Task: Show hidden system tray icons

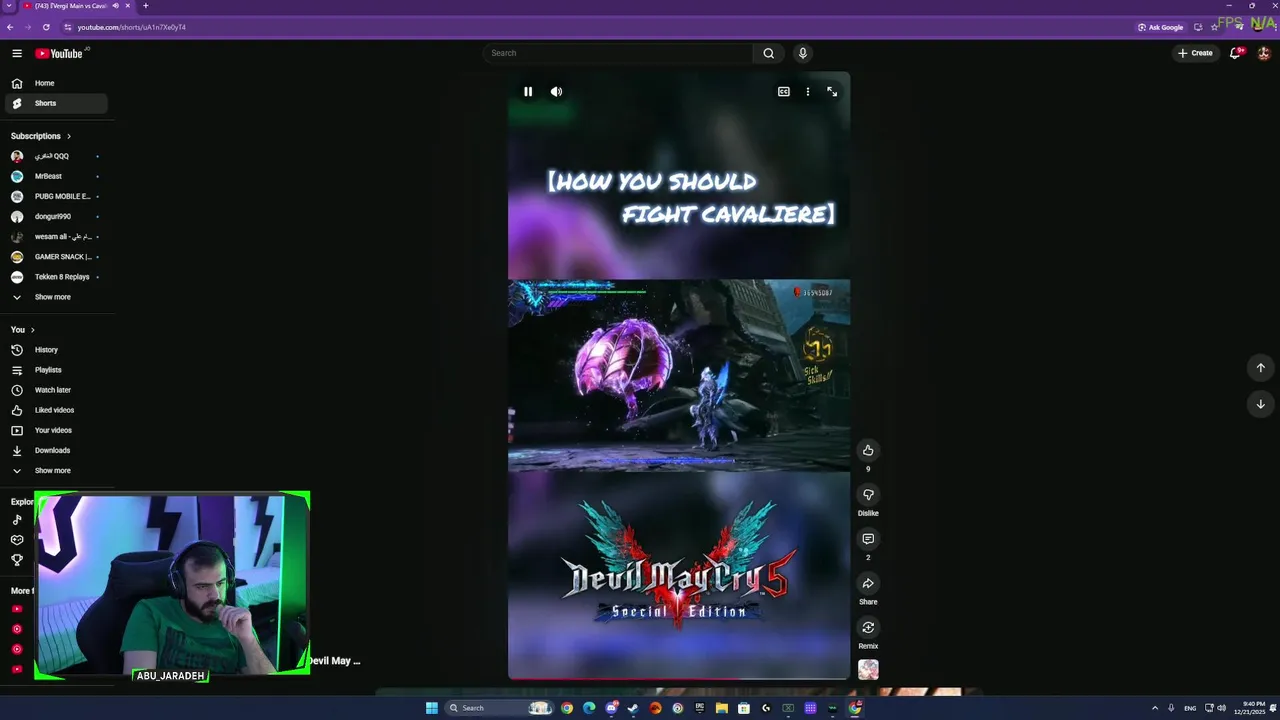Action: click(1155, 708)
